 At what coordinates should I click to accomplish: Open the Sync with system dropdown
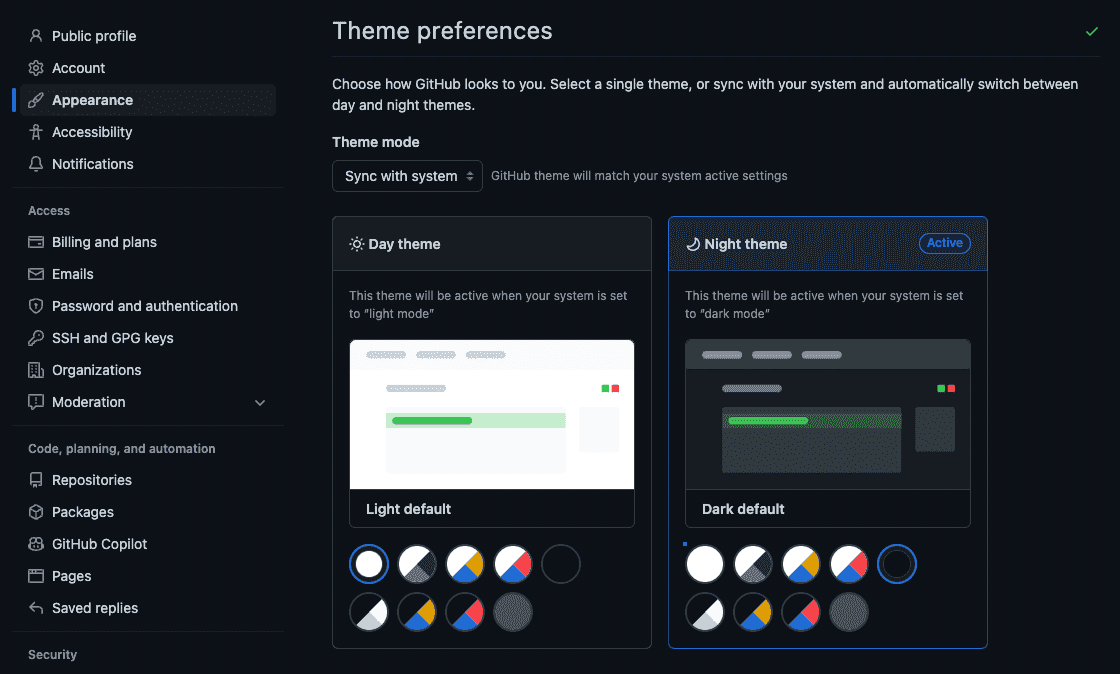407,176
